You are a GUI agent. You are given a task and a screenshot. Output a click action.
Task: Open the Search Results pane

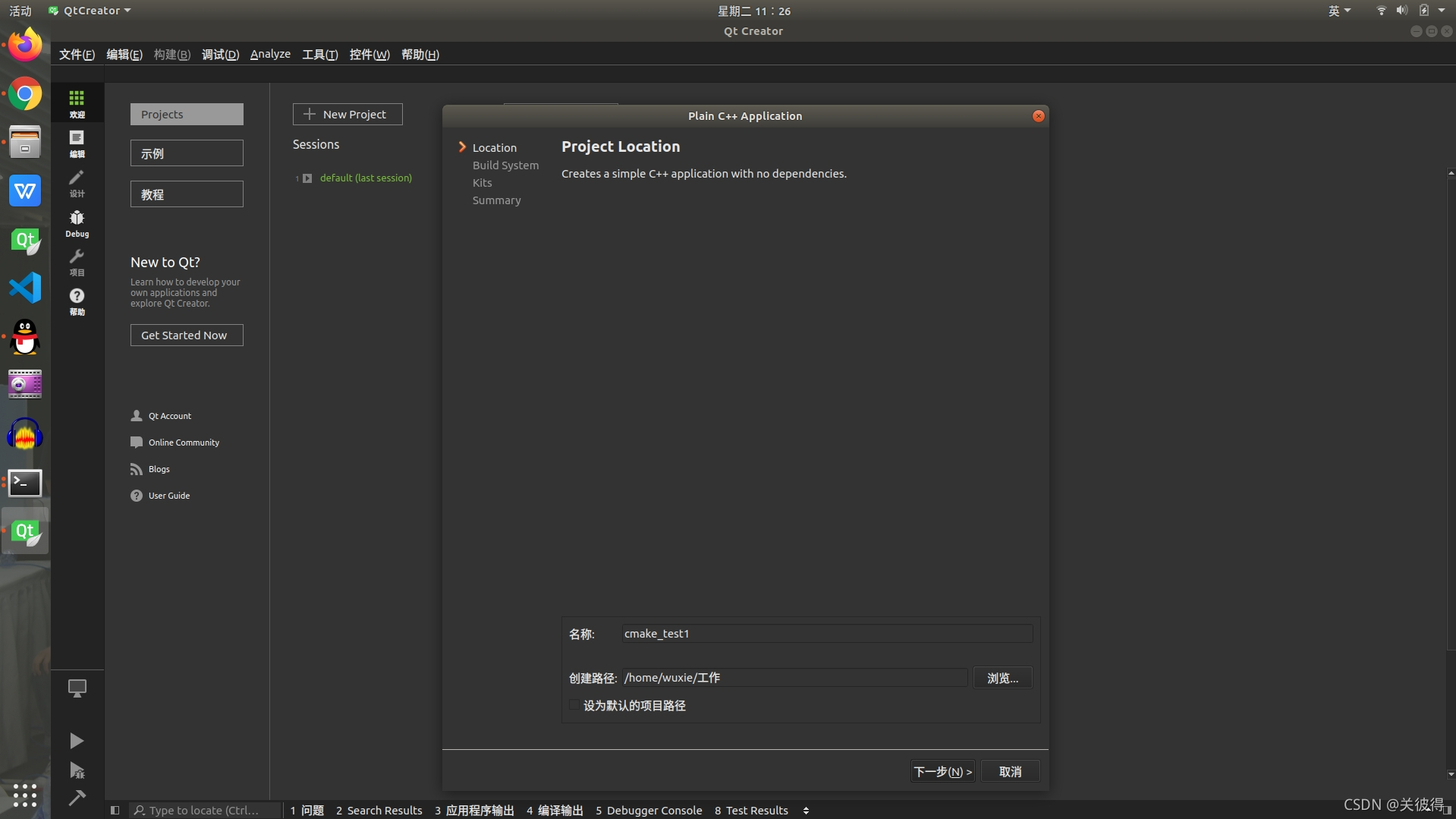point(379,811)
